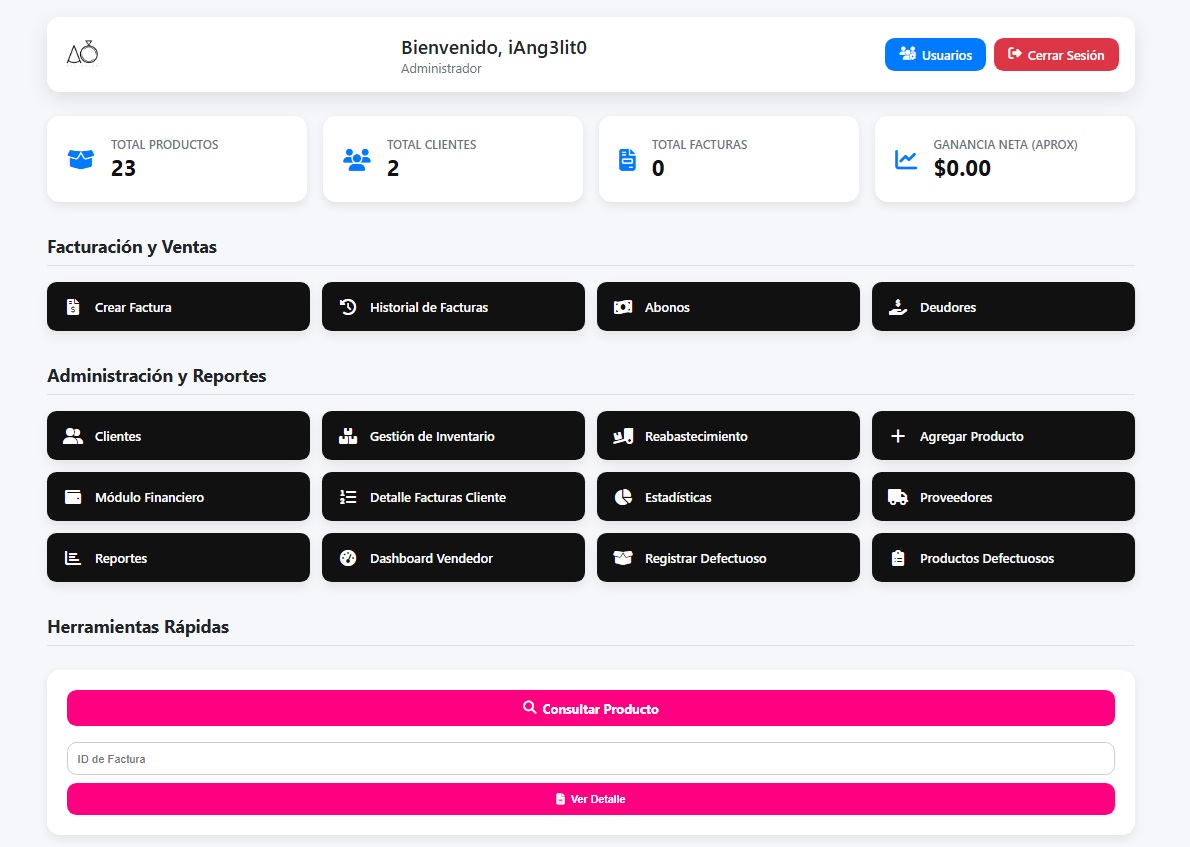This screenshot has width=1190, height=847.
Task: Go to the Abonos section
Action: [728, 307]
